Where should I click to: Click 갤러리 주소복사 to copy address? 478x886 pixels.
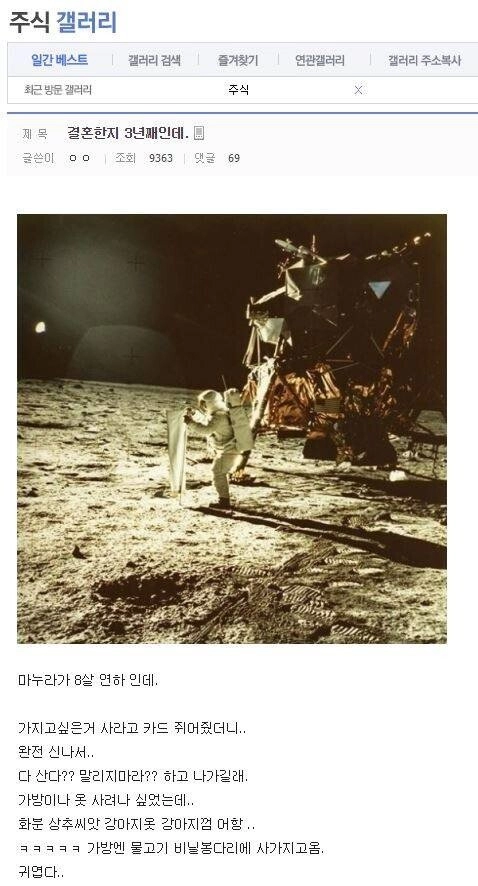[424, 60]
